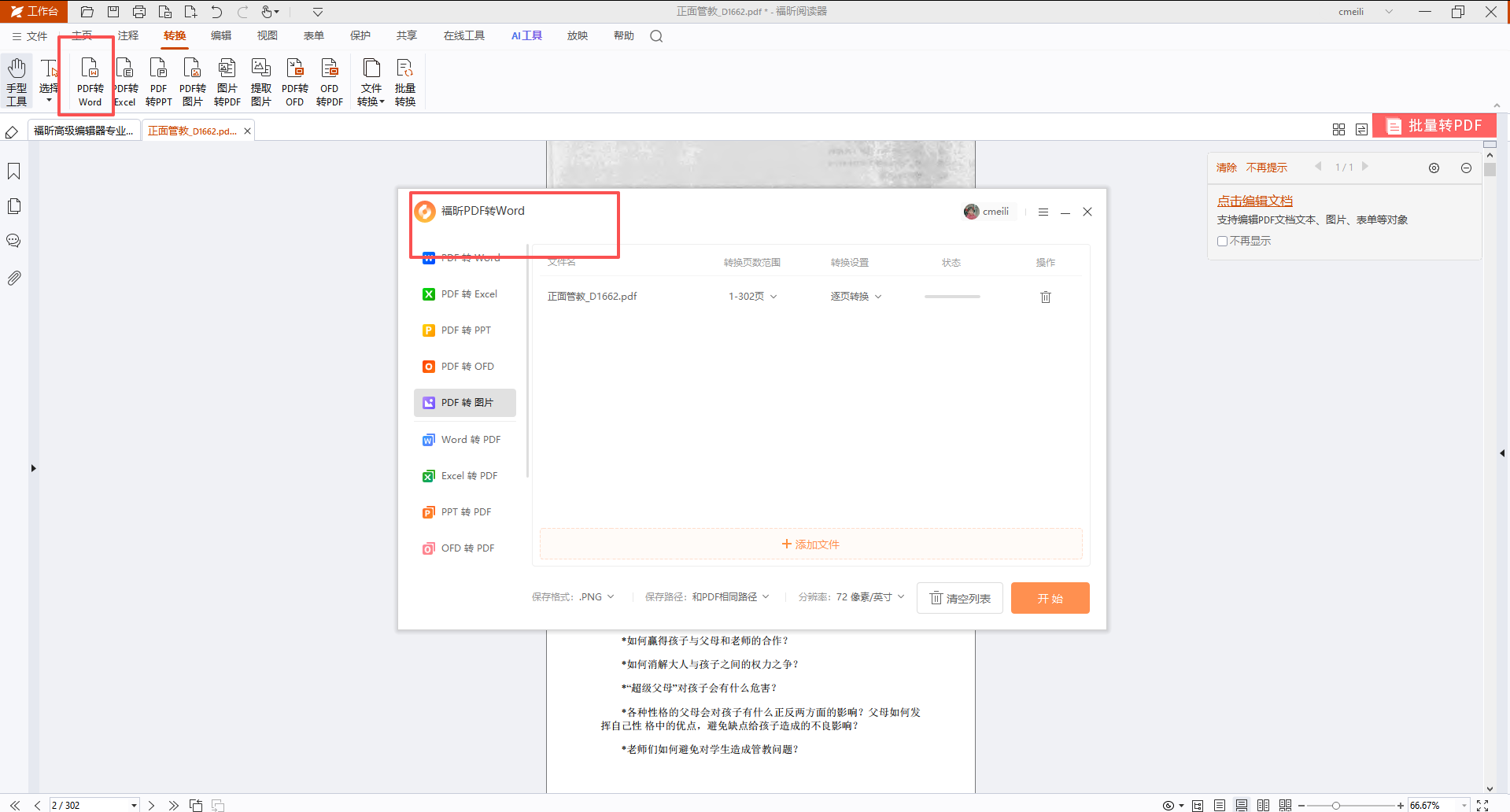Open the comments side panel

[x=14, y=241]
